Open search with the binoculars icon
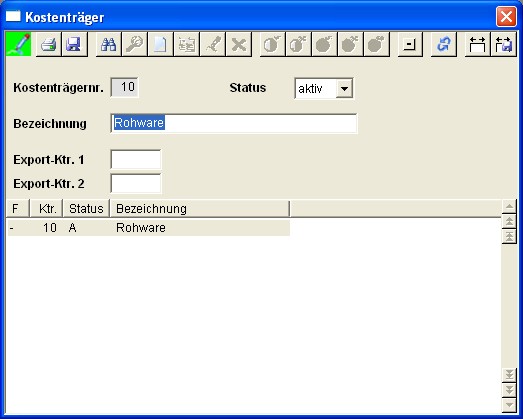Screen dimensions: 523x419 (x=108, y=44)
